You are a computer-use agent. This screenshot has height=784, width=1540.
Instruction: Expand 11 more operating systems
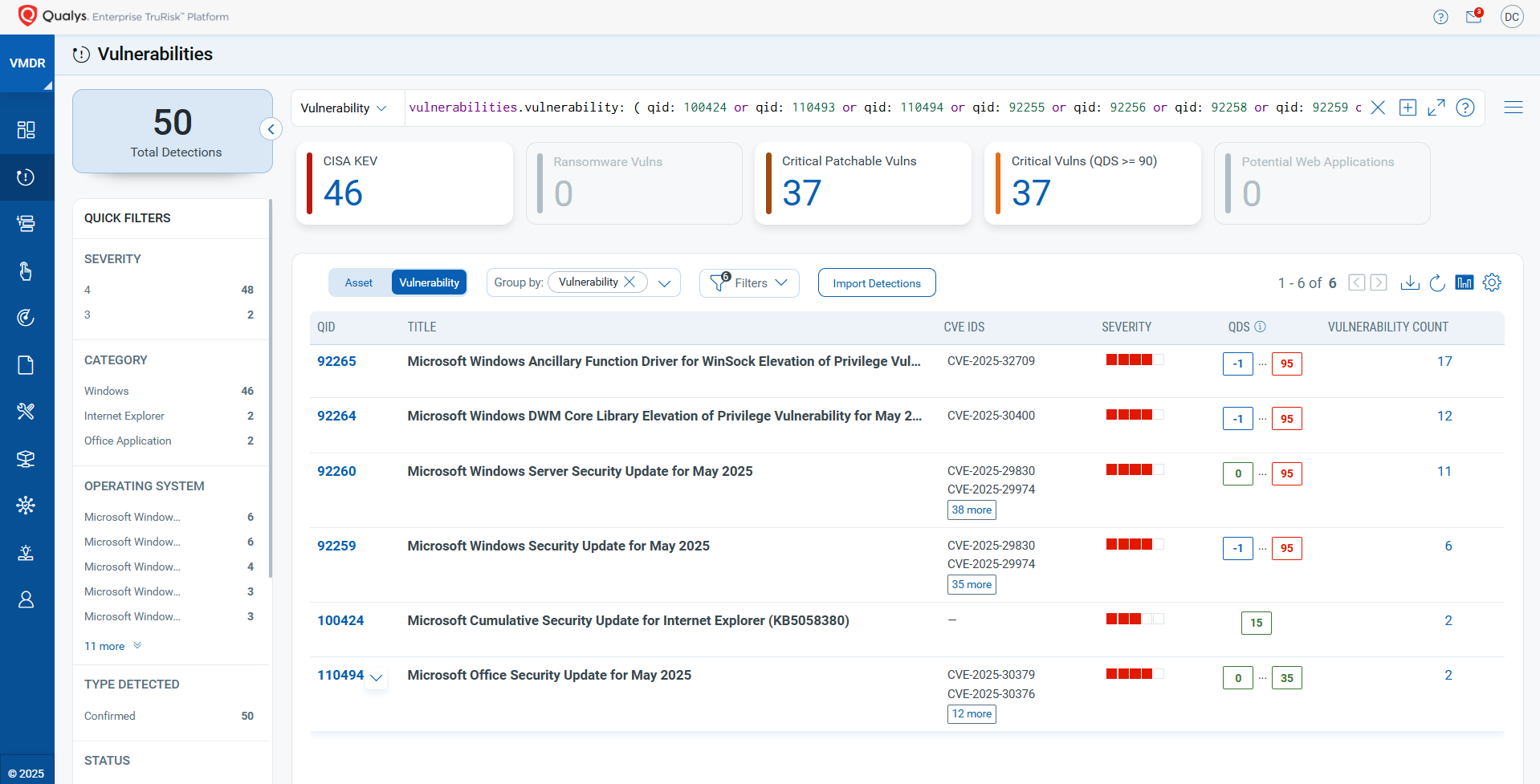112,646
